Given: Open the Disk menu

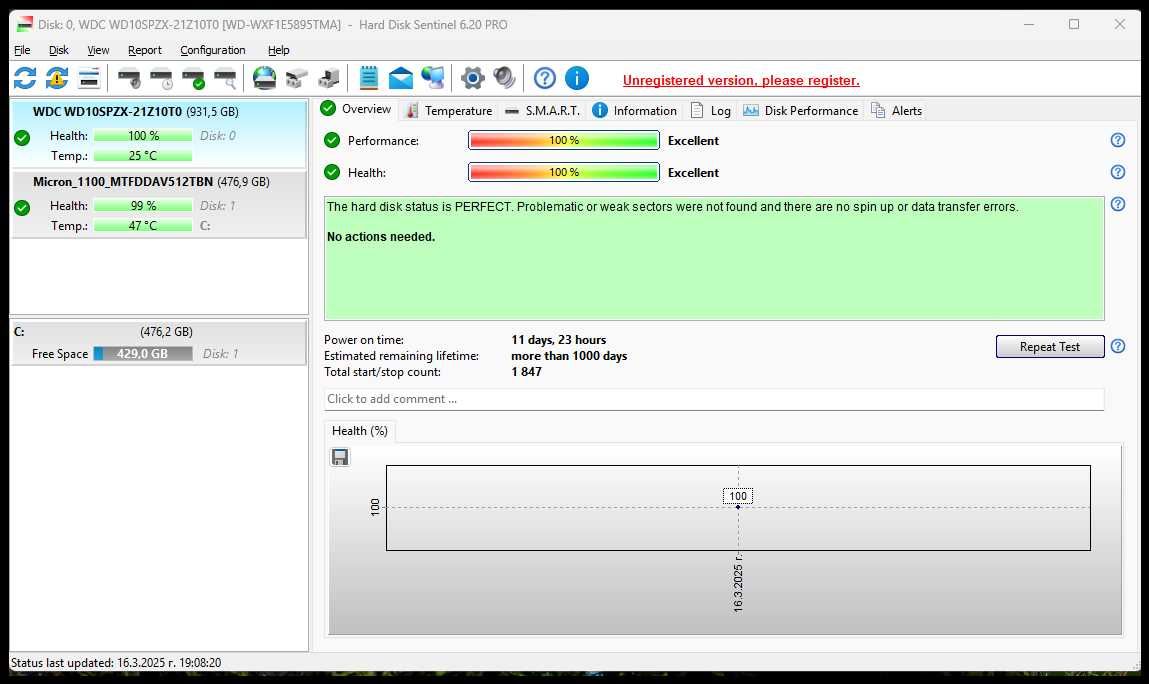Looking at the screenshot, I should [59, 50].
